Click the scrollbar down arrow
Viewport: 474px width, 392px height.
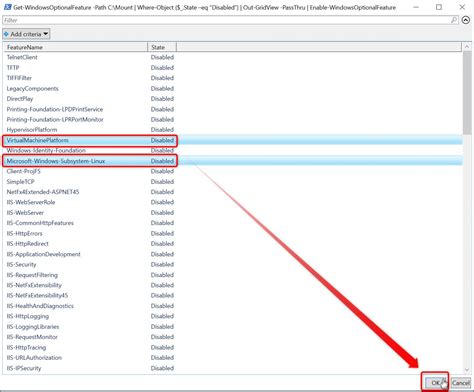(x=467, y=369)
